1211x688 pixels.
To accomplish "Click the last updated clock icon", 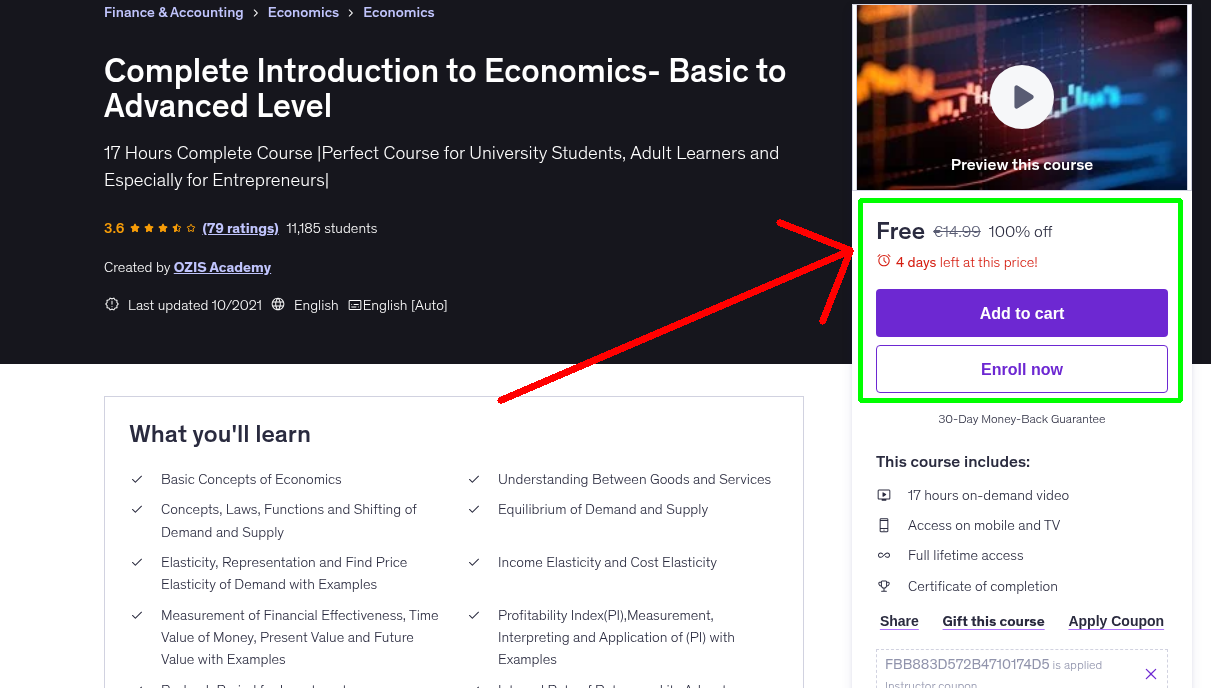I will (x=111, y=304).
